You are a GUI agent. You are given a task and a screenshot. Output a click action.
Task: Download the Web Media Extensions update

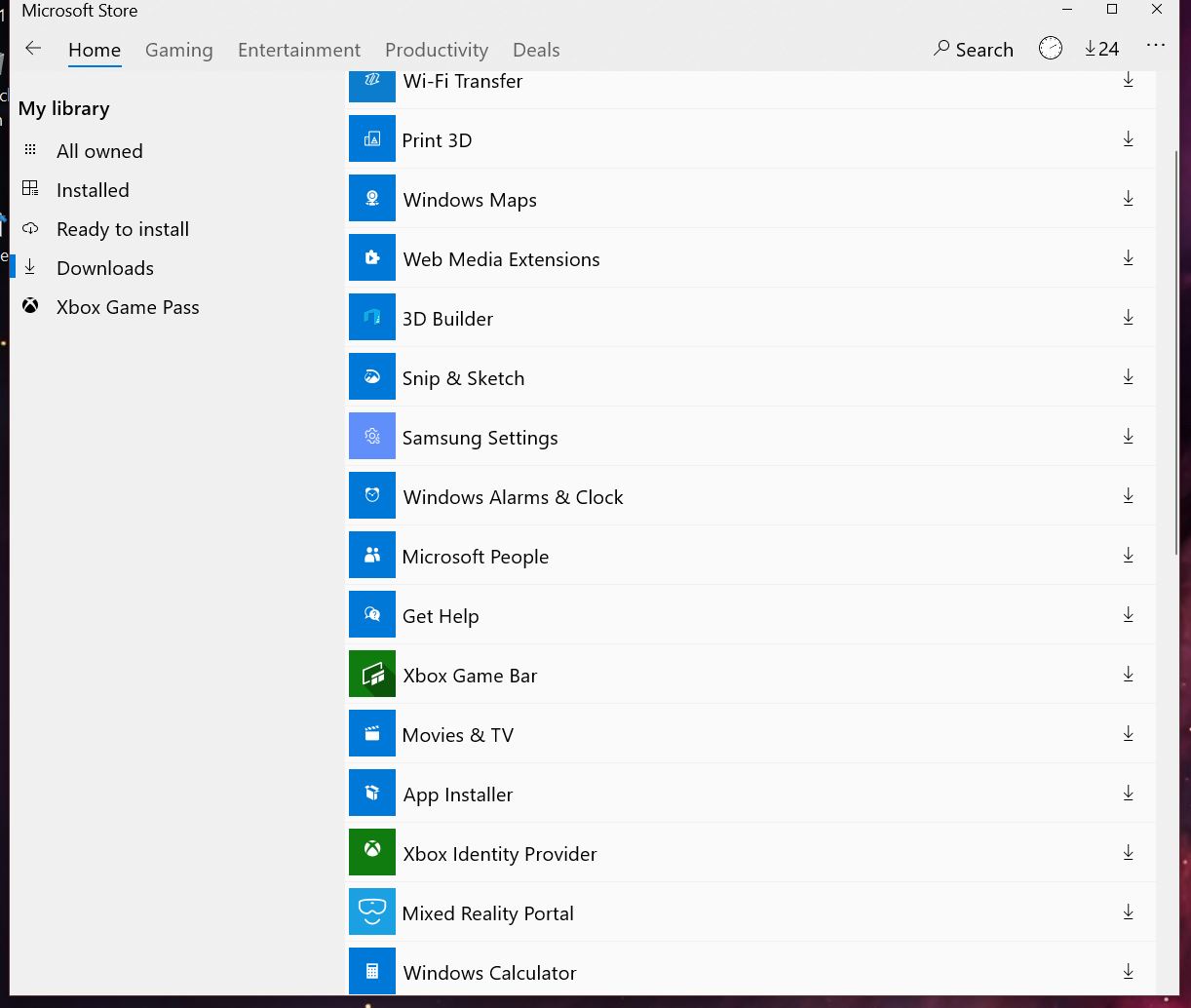tap(1128, 258)
